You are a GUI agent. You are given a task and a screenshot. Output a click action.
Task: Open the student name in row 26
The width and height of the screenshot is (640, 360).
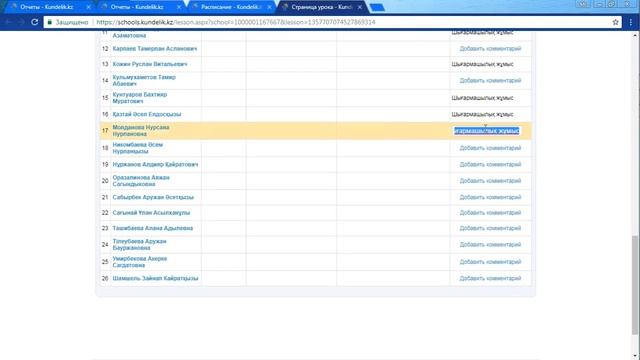(x=156, y=278)
